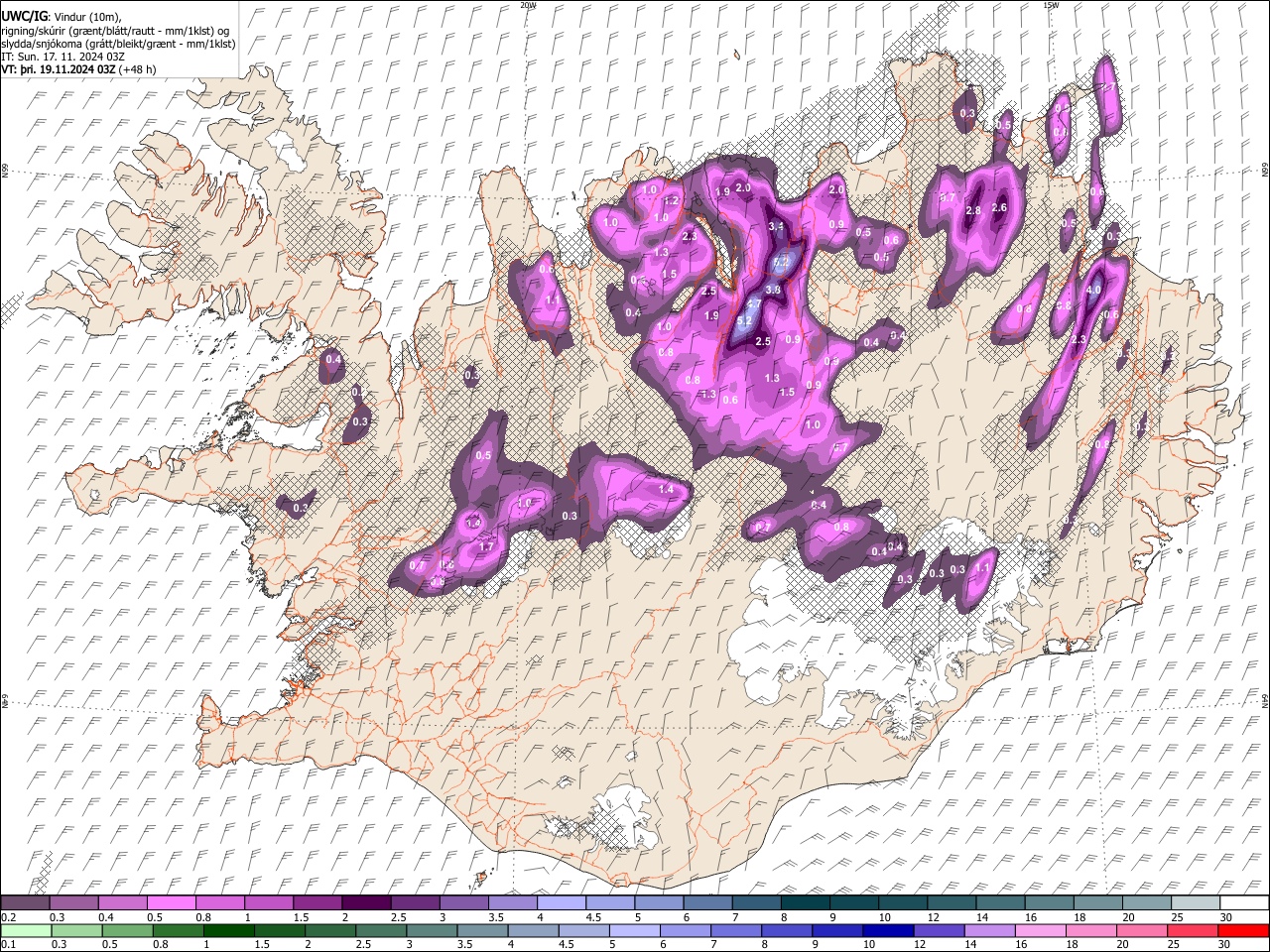1270x952 pixels.
Task: Click the dark purple snow swatch between 2 and 2.5
Action: [x=366, y=902]
